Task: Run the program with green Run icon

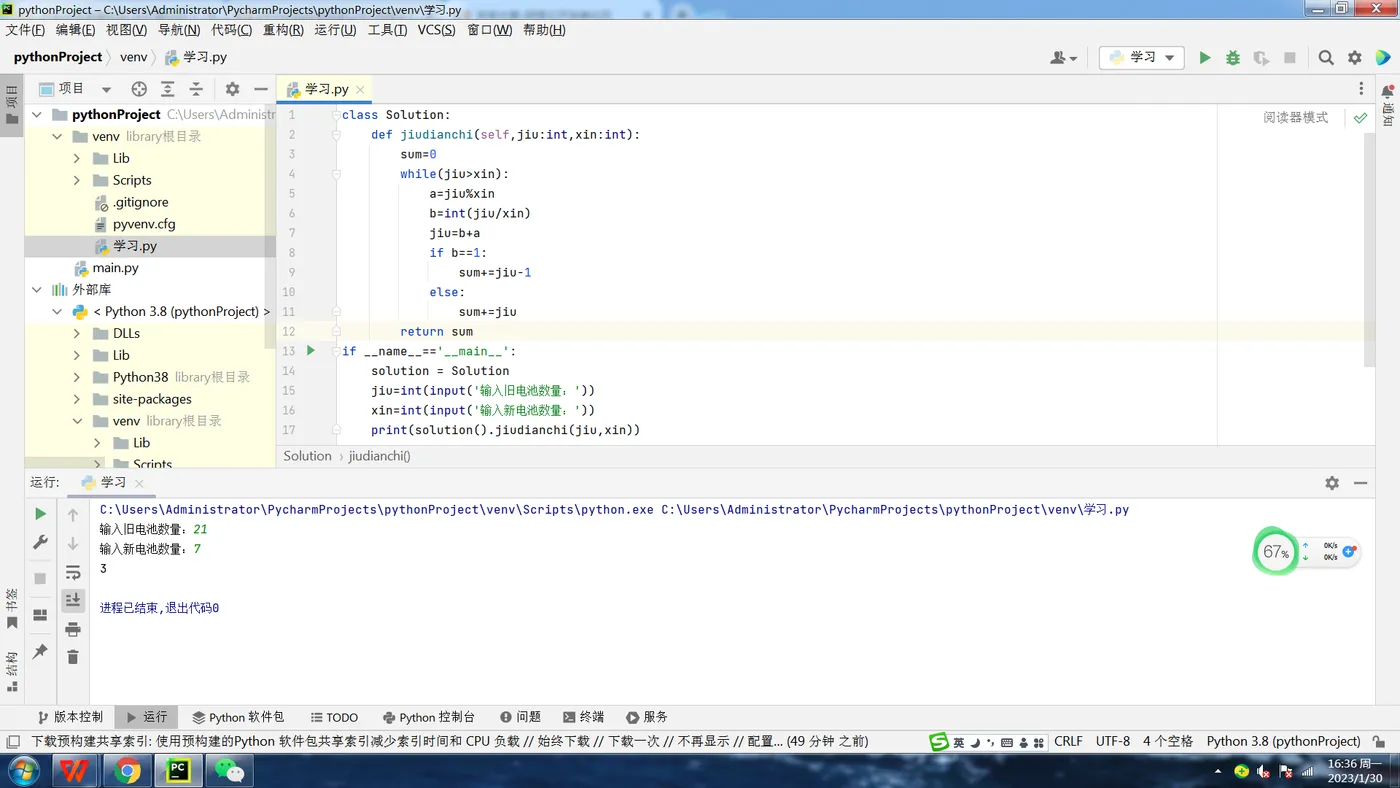Action: point(1205,58)
